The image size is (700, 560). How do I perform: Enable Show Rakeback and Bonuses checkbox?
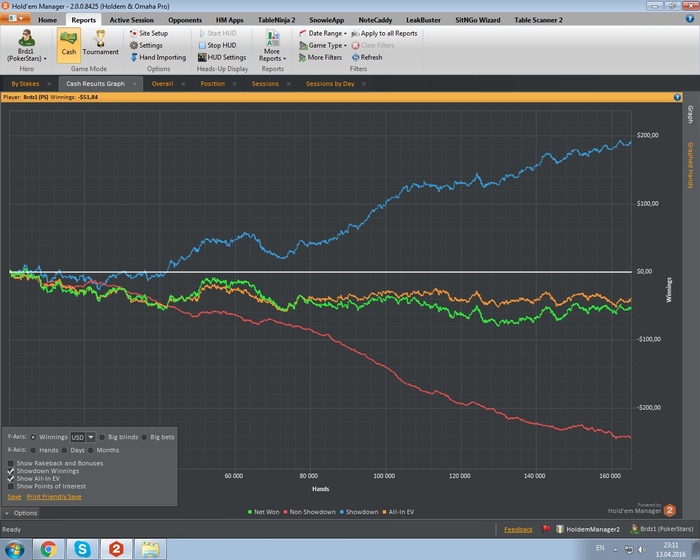click(x=11, y=463)
